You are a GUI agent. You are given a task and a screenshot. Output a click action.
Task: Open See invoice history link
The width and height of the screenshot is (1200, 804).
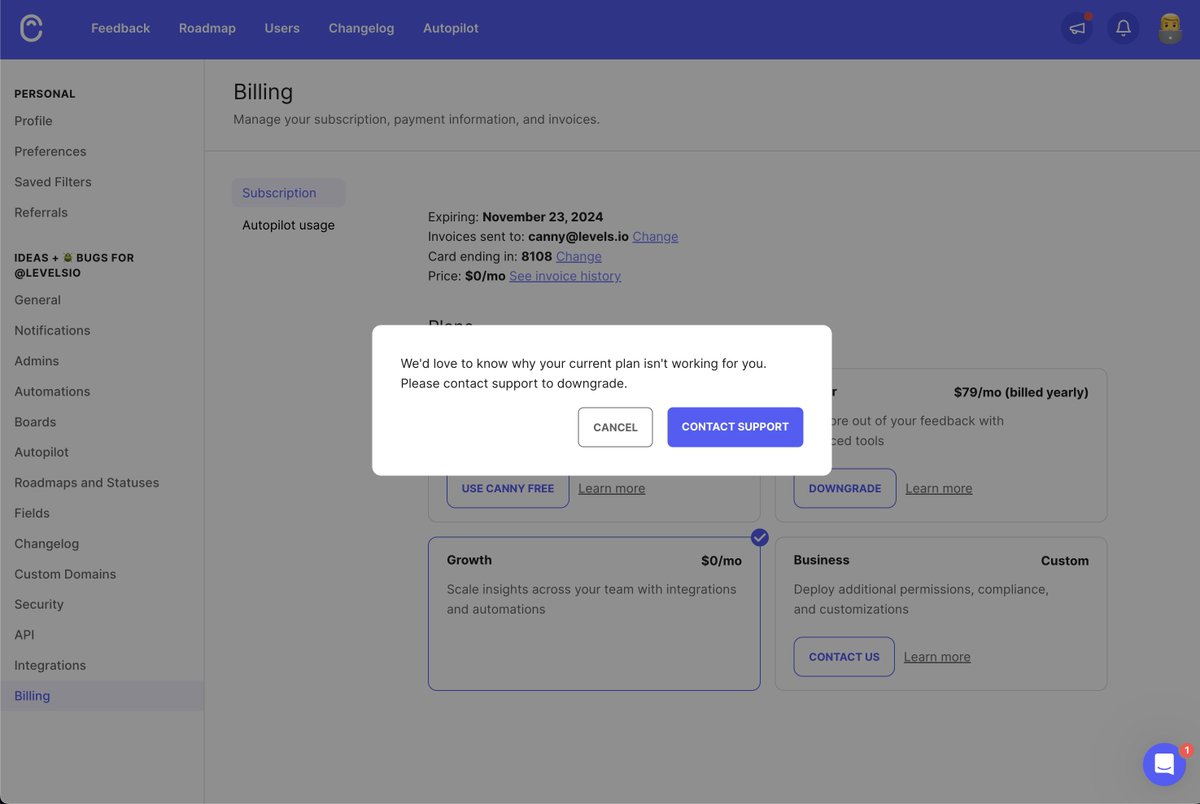(565, 276)
